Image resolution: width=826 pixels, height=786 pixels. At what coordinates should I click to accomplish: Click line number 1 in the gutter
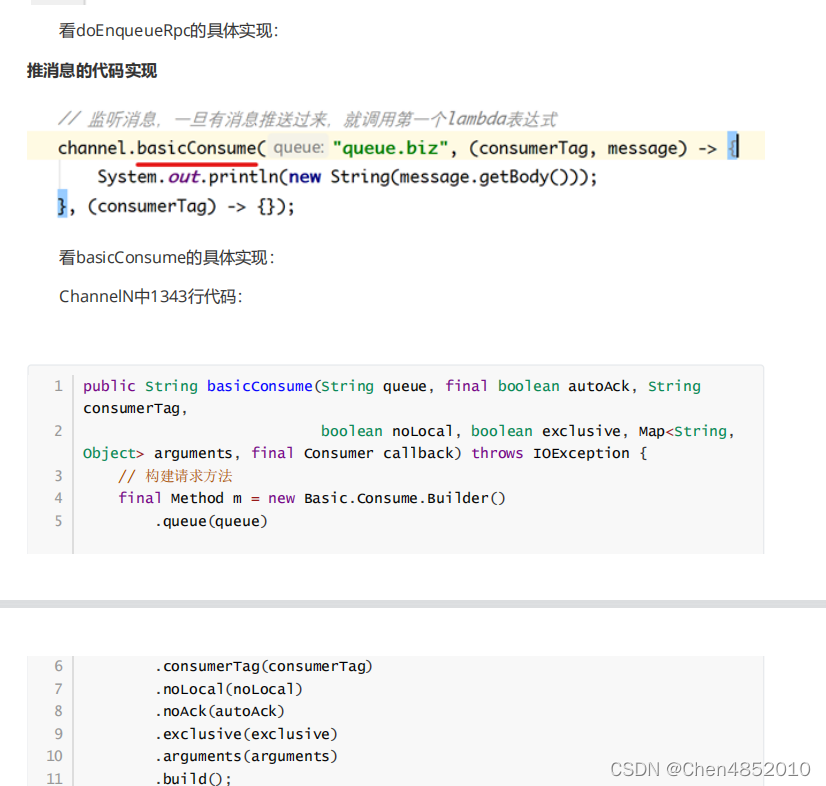coord(58,386)
